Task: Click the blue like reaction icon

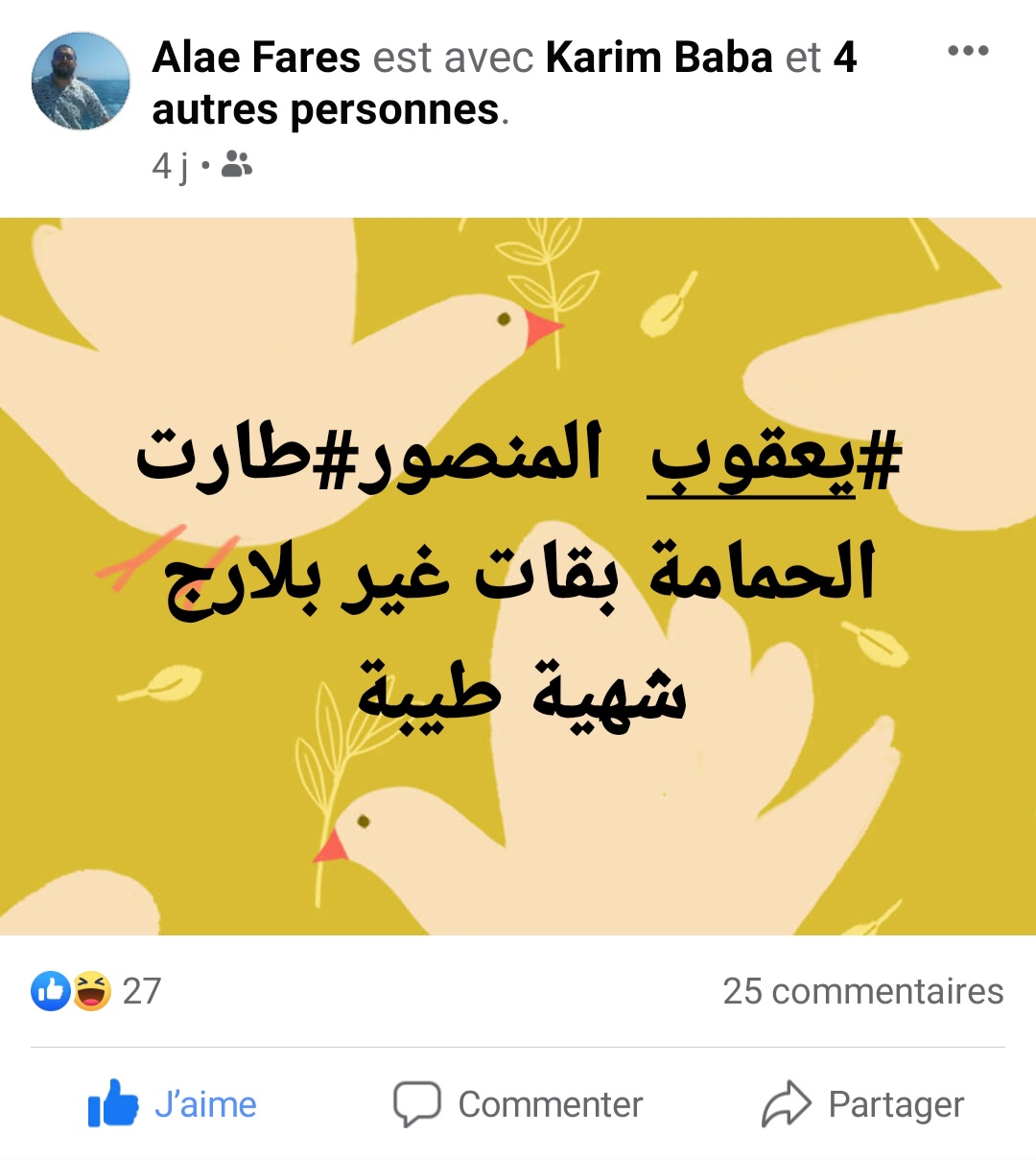Action: (x=51, y=991)
